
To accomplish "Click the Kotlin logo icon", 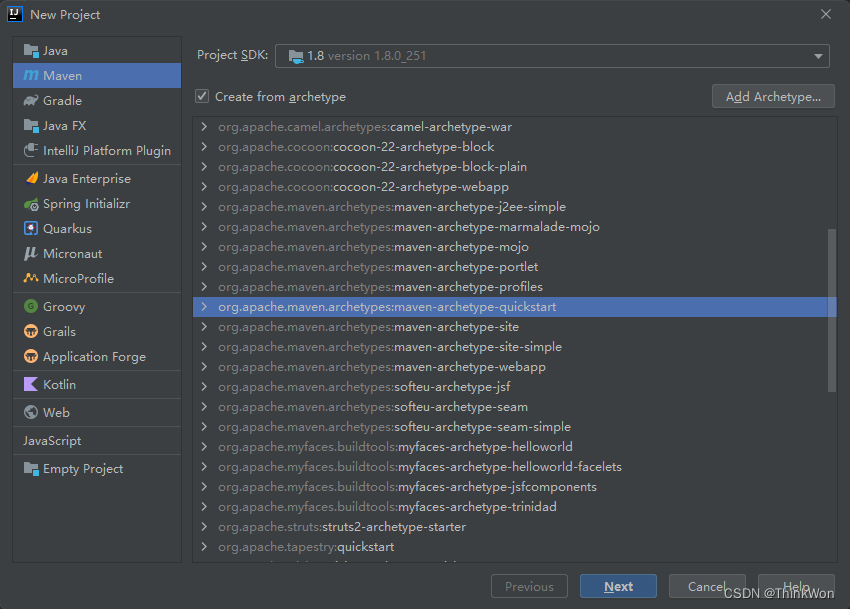I will pos(31,384).
